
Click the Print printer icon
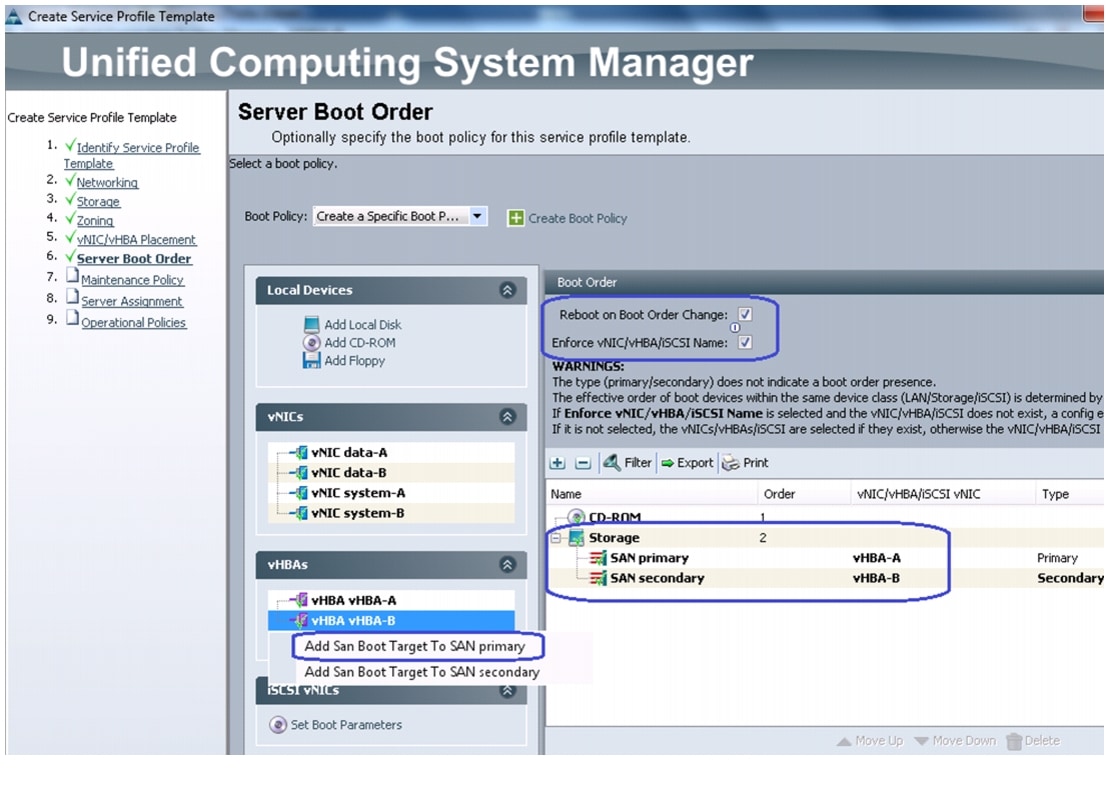731,463
